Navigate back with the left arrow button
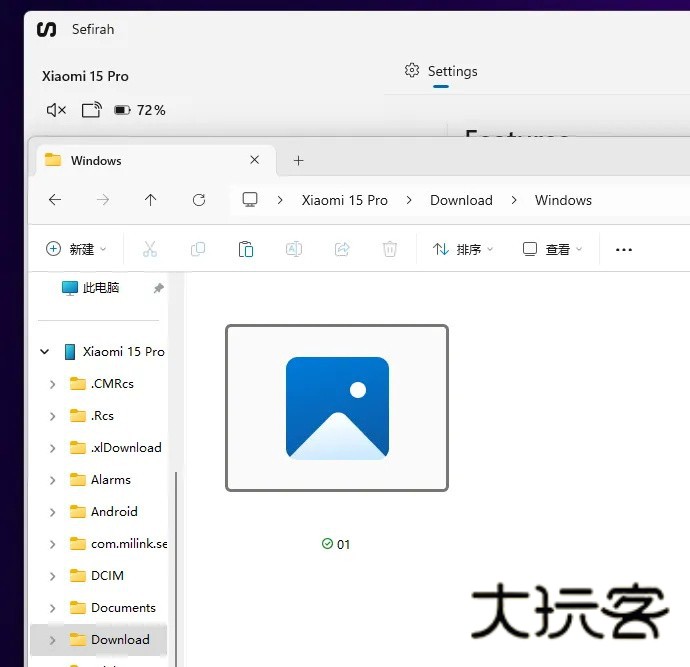690x667 pixels. pyautogui.click(x=55, y=200)
